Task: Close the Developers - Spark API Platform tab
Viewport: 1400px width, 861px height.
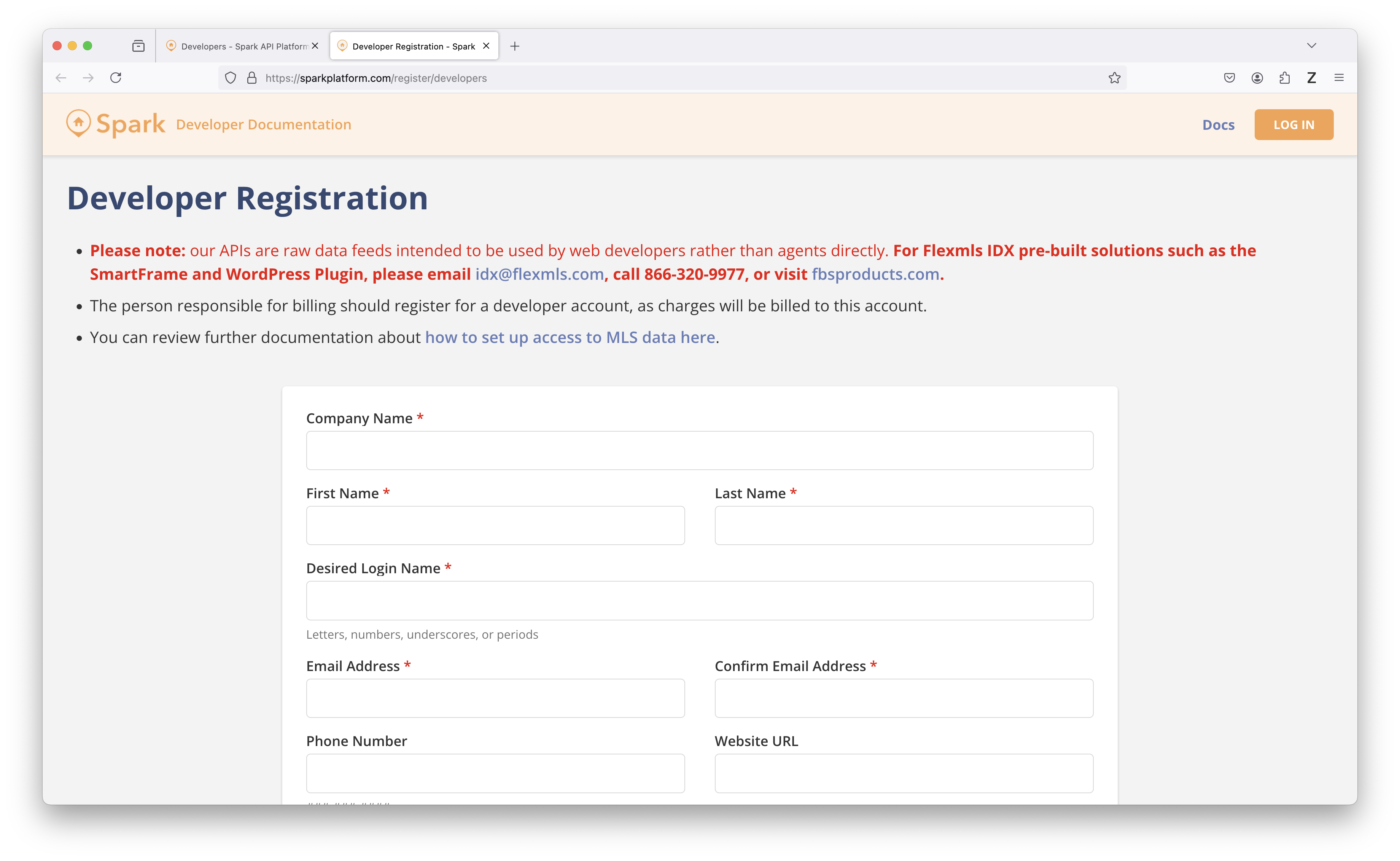Action: tap(315, 46)
